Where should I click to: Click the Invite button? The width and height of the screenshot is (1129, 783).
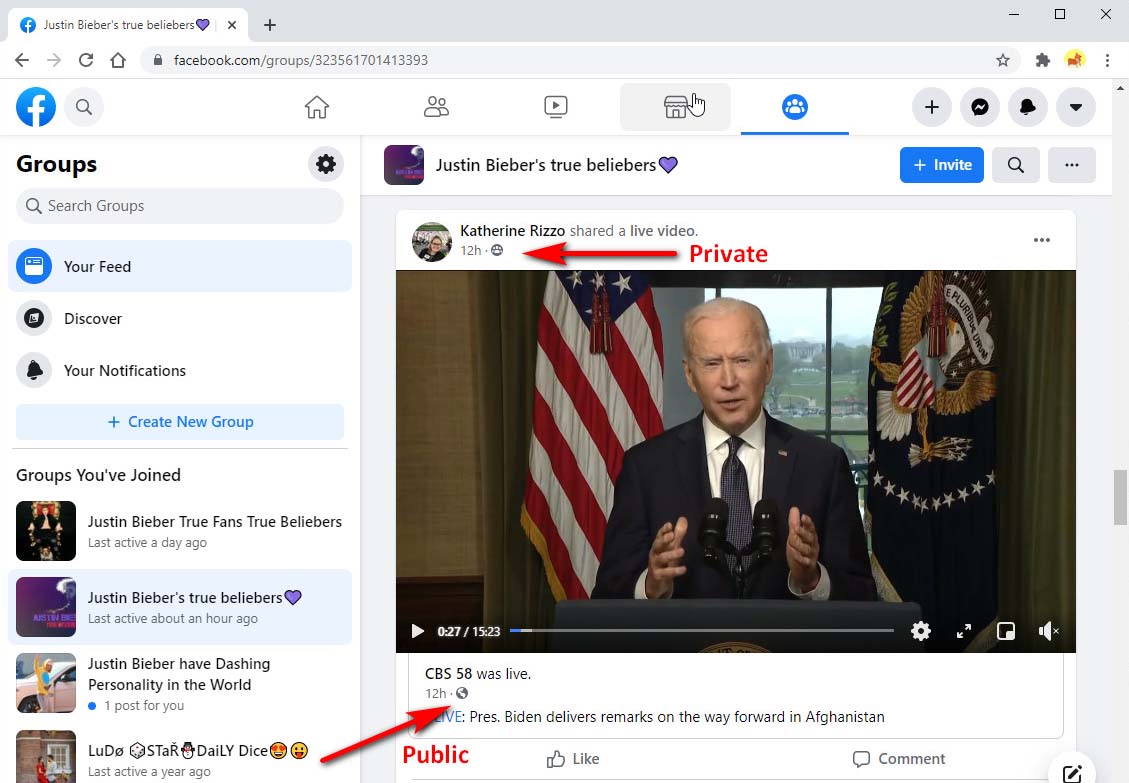tap(942, 165)
